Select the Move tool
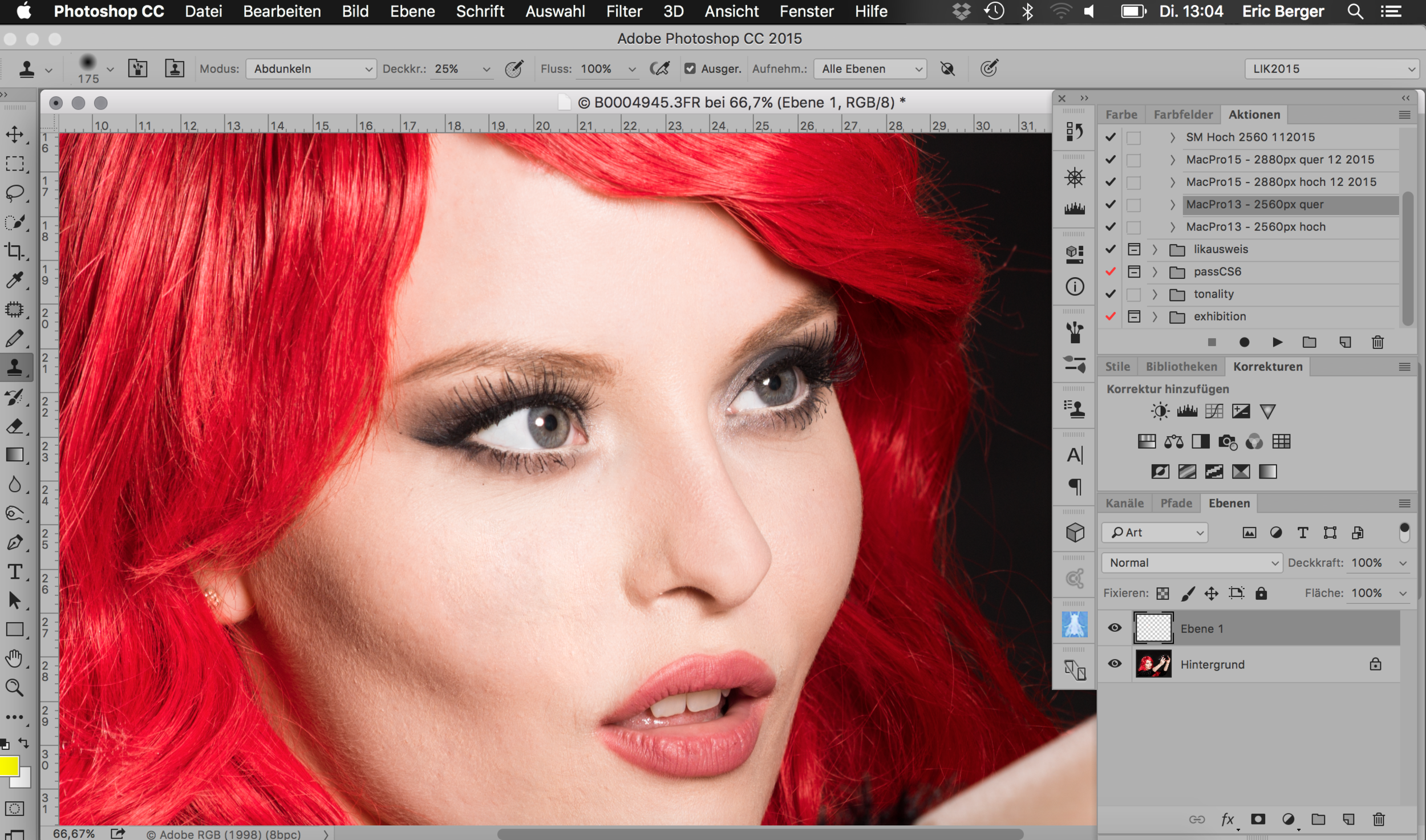Screen dimensions: 1426x840 coord(14,135)
